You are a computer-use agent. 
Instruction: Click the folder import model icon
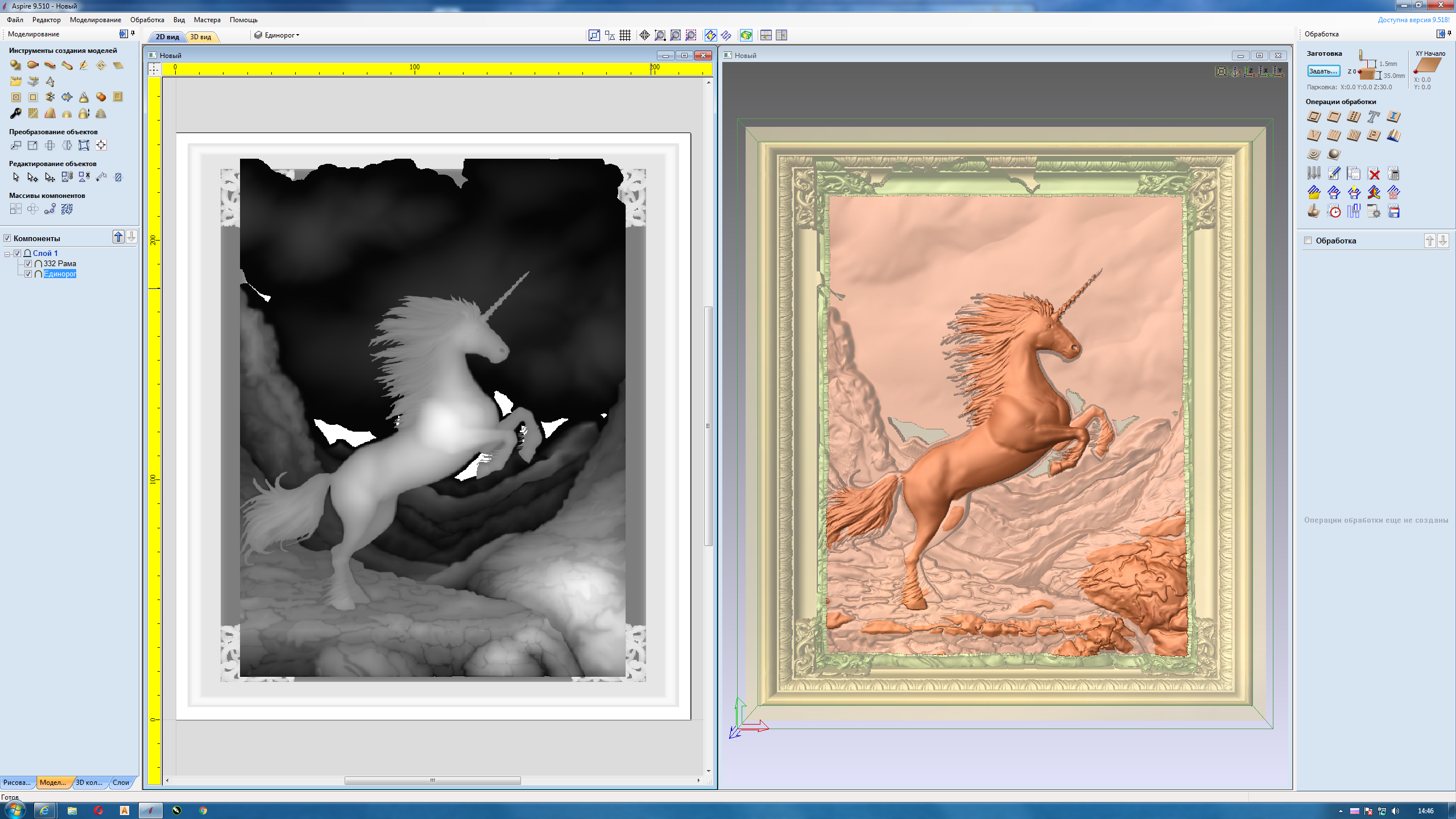(16, 81)
